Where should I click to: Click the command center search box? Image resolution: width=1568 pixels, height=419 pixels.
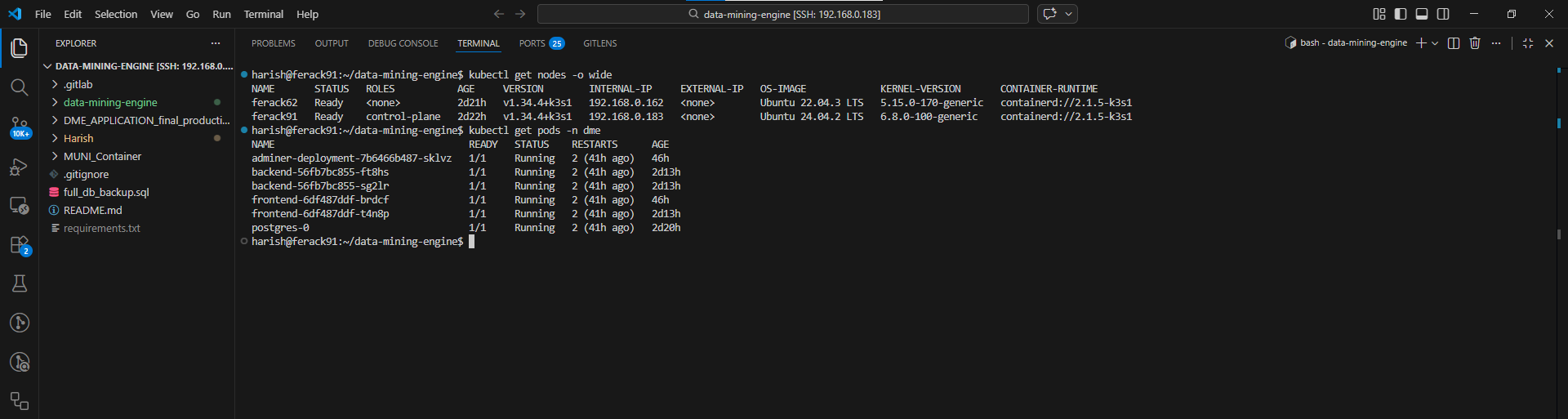783,14
